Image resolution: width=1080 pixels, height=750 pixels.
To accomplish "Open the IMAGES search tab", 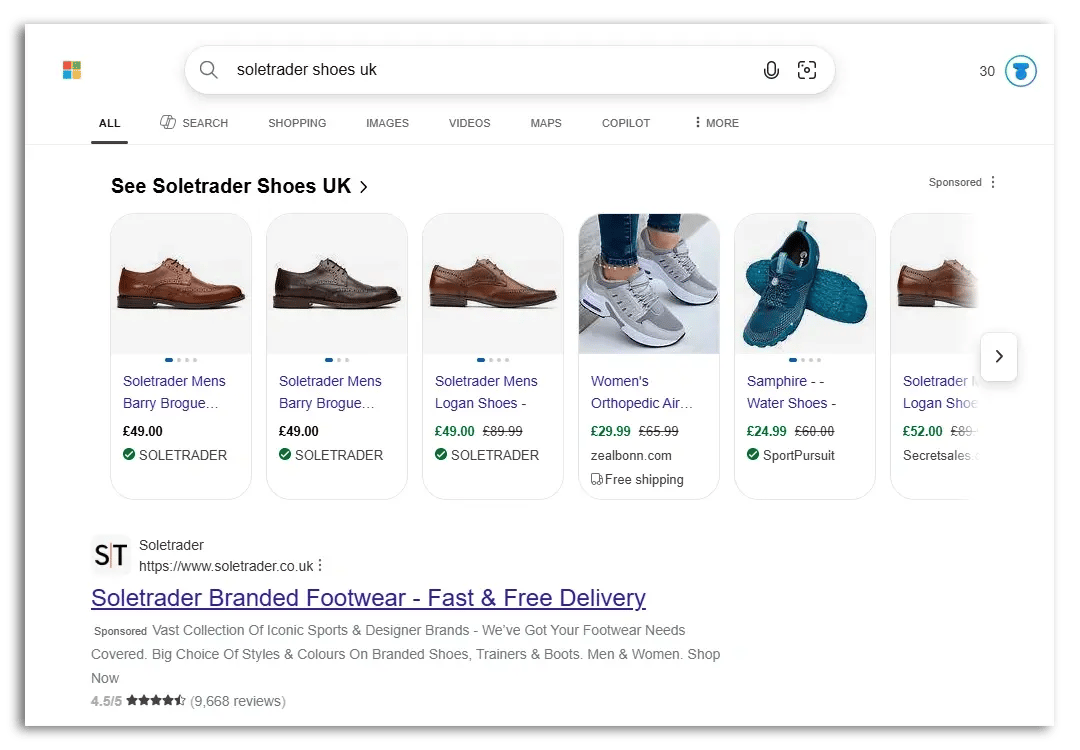I will [x=387, y=123].
